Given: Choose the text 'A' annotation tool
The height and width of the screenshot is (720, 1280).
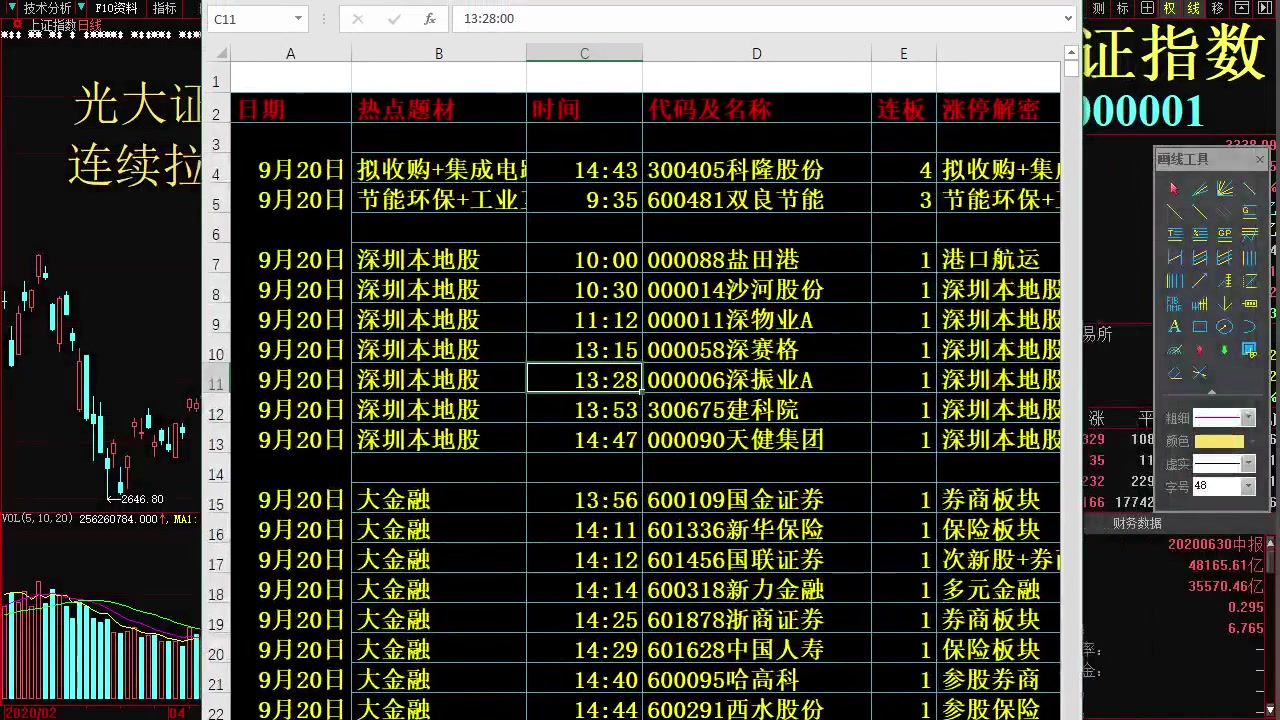Looking at the screenshot, I should (1175, 326).
